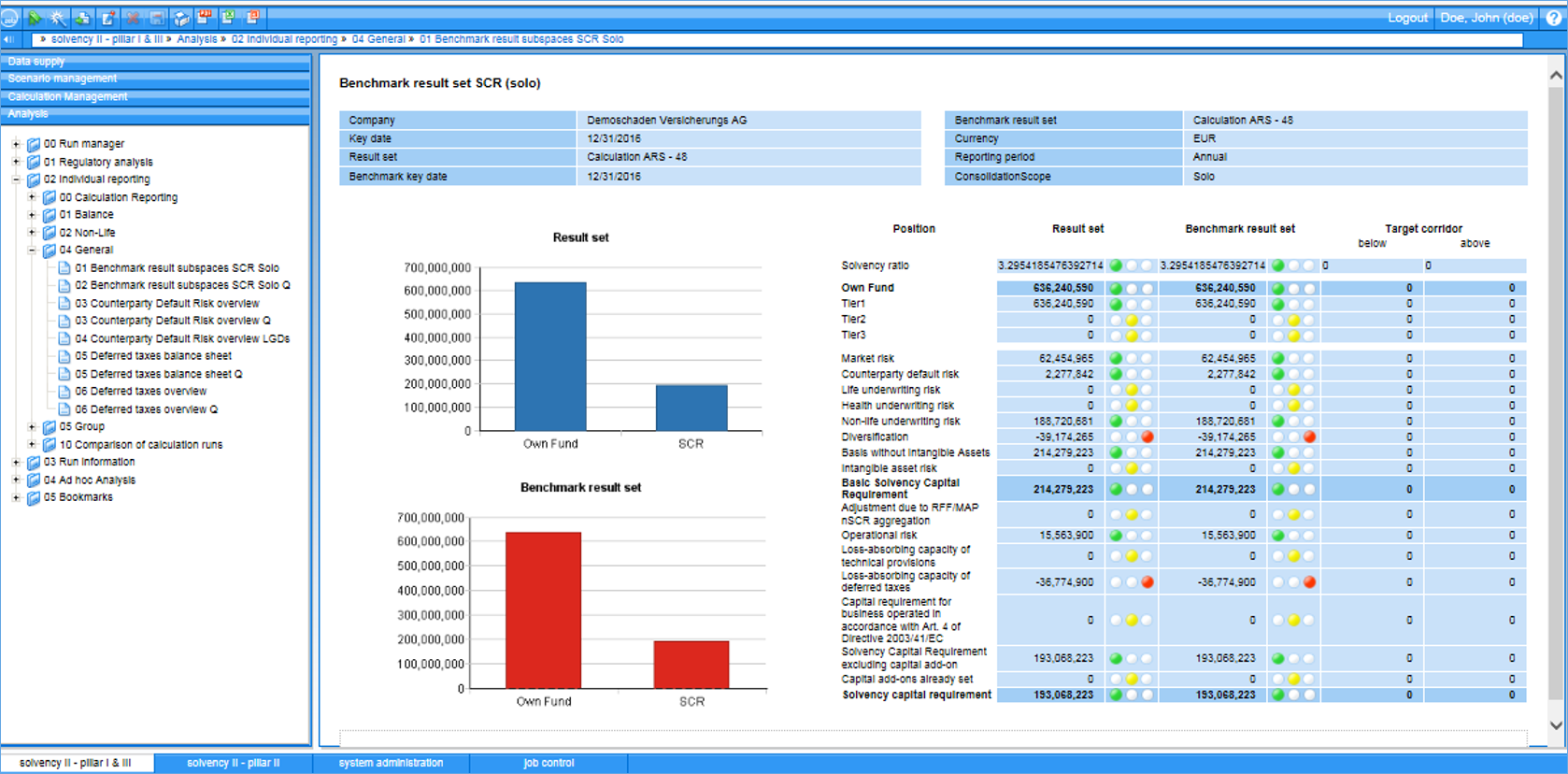The image size is (1568, 774).
Task: Export report using the PDF icon
Action: 205,18
